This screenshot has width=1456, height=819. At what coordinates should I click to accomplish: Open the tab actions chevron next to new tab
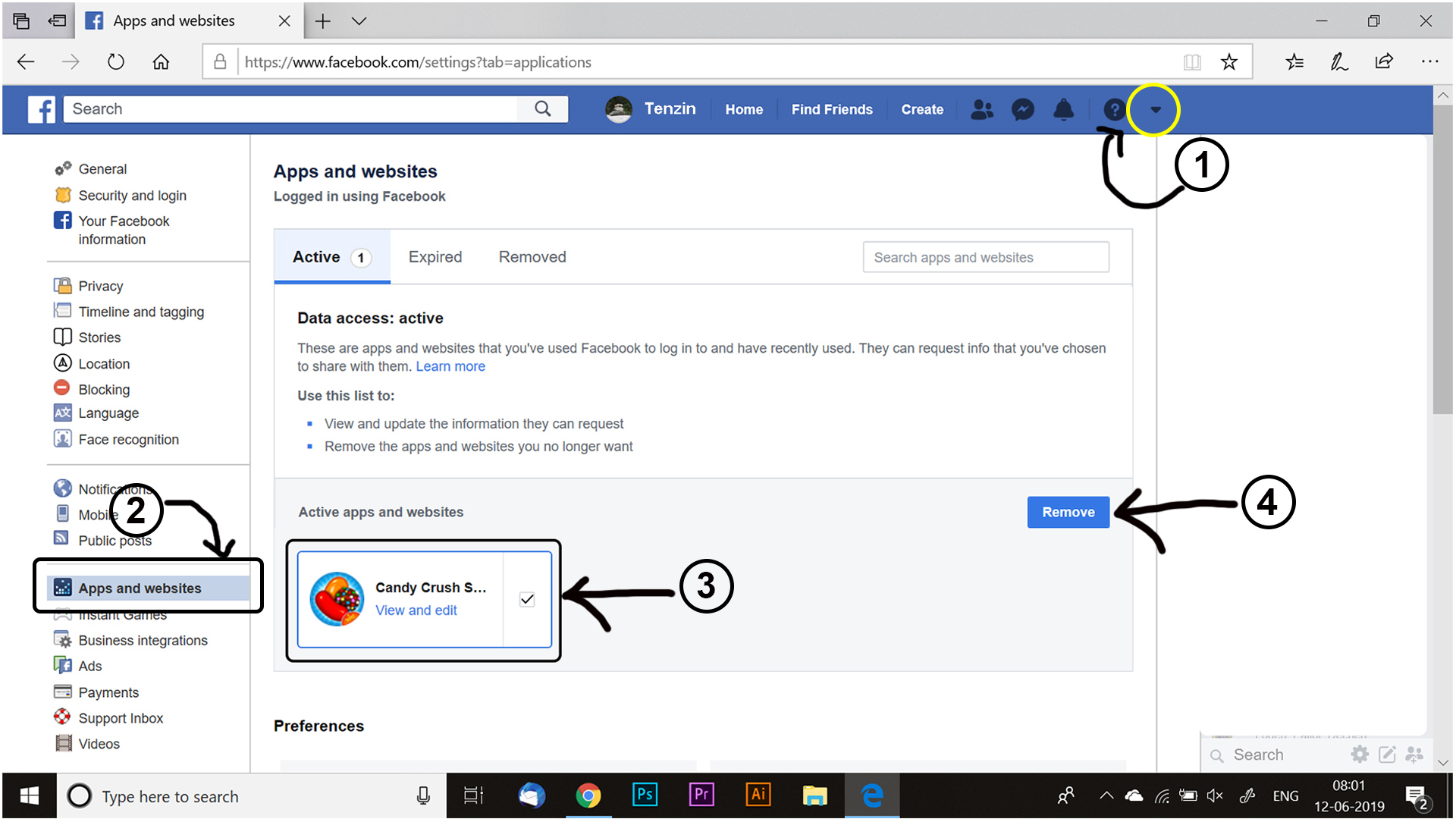click(x=359, y=20)
